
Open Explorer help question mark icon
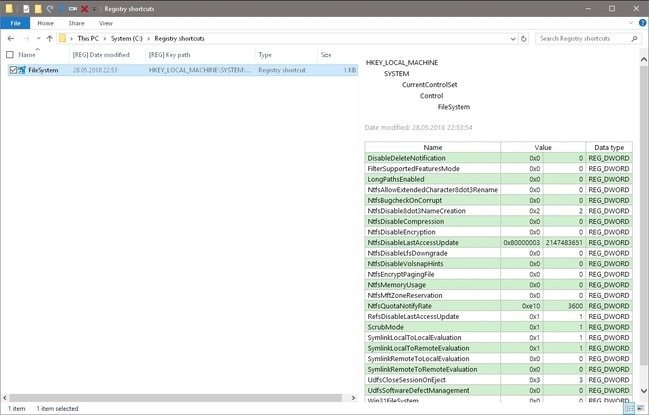coord(640,22)
